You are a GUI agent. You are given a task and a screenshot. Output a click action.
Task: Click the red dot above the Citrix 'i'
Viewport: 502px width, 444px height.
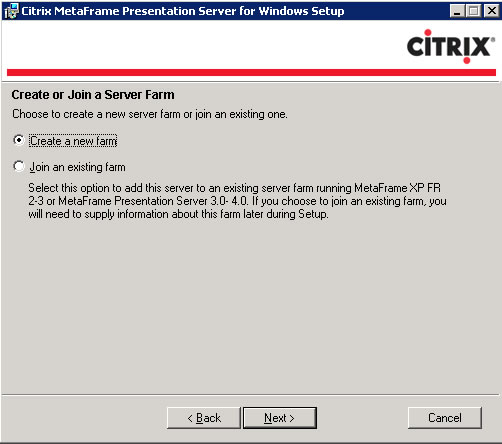pos(428,32)
